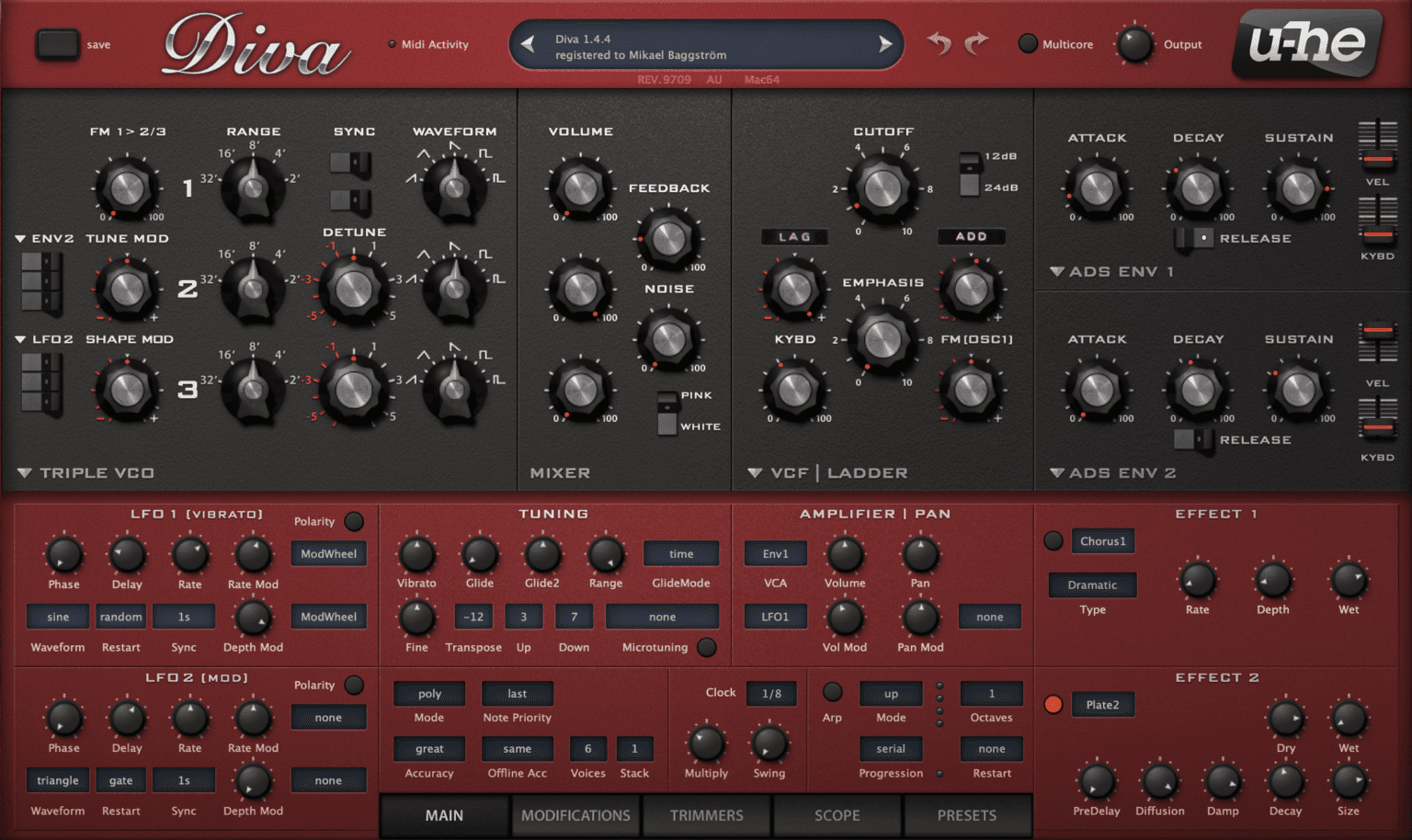Click ADS ENV 1 Attack knob
1412x840 pixels.
pyautogui.click(x=1097, y=188)
